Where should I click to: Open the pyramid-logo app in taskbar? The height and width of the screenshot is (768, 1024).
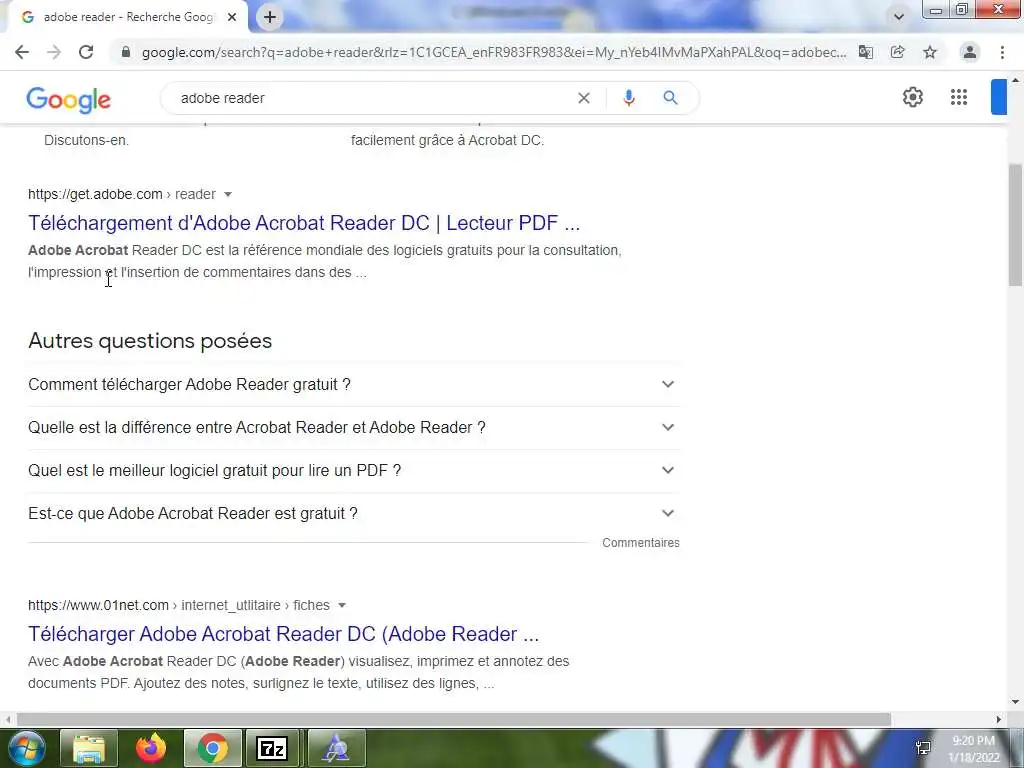click(x=336, y=748)
